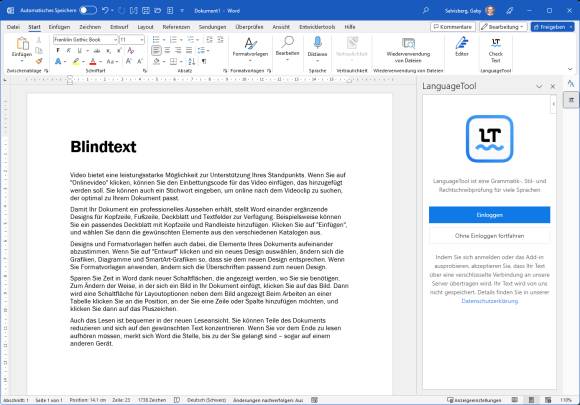Screen dimensions: 580x405
Task: Click the Einfügen paste clipboard icon
Action: [x=22, y=44]
